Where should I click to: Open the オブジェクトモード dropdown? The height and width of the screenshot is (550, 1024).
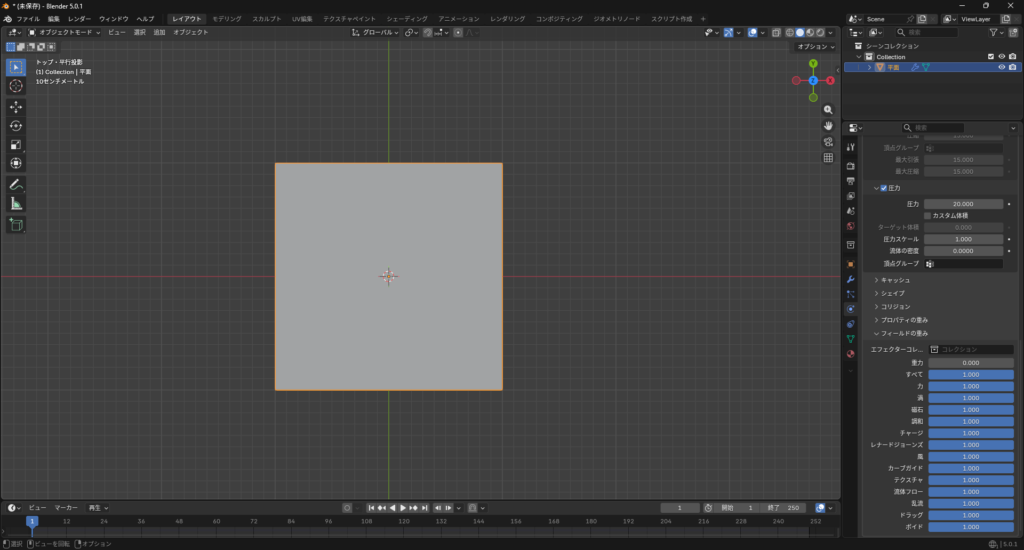coord(65,32)
